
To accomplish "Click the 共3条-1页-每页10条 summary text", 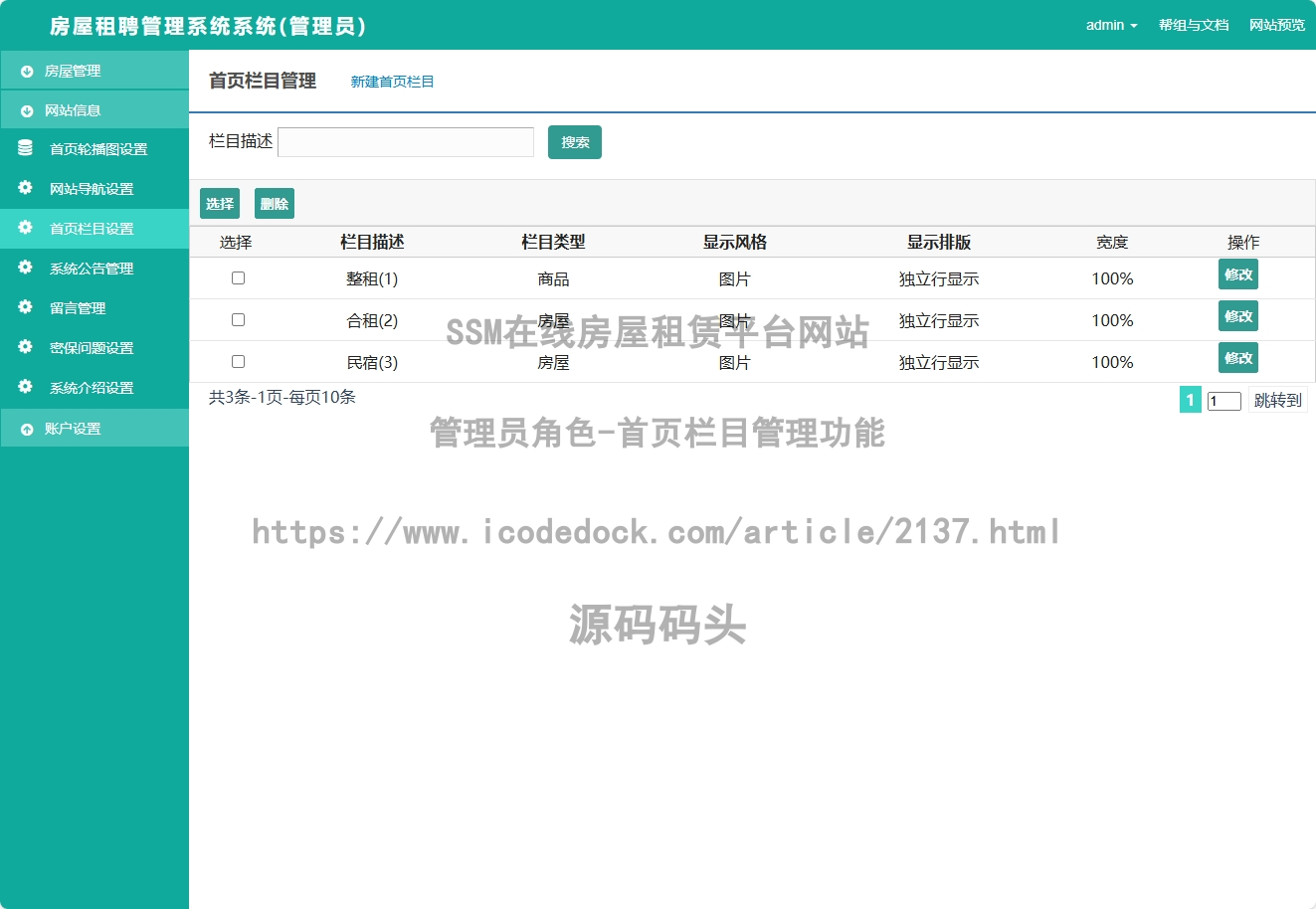I will (282, 397).
